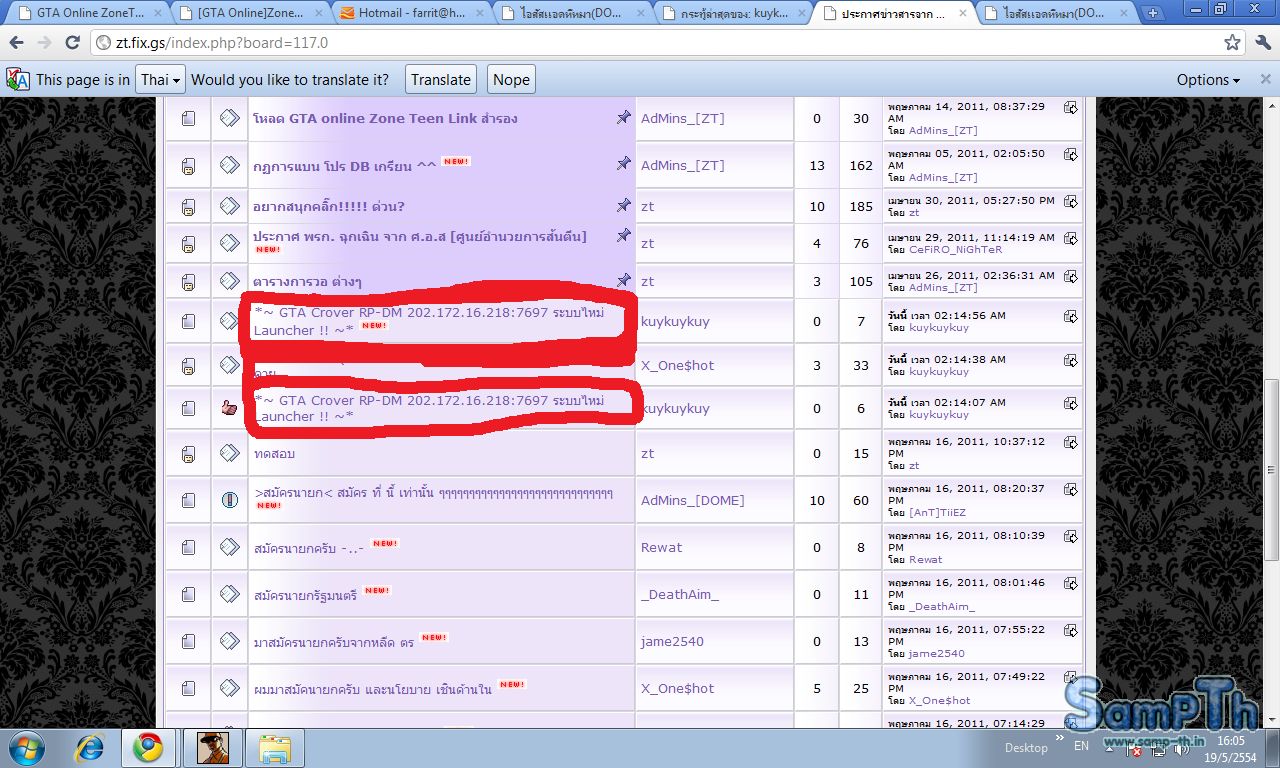Launch Internet Explorer from taskbar
1280x768 pixels.
(x=90, y=747)
